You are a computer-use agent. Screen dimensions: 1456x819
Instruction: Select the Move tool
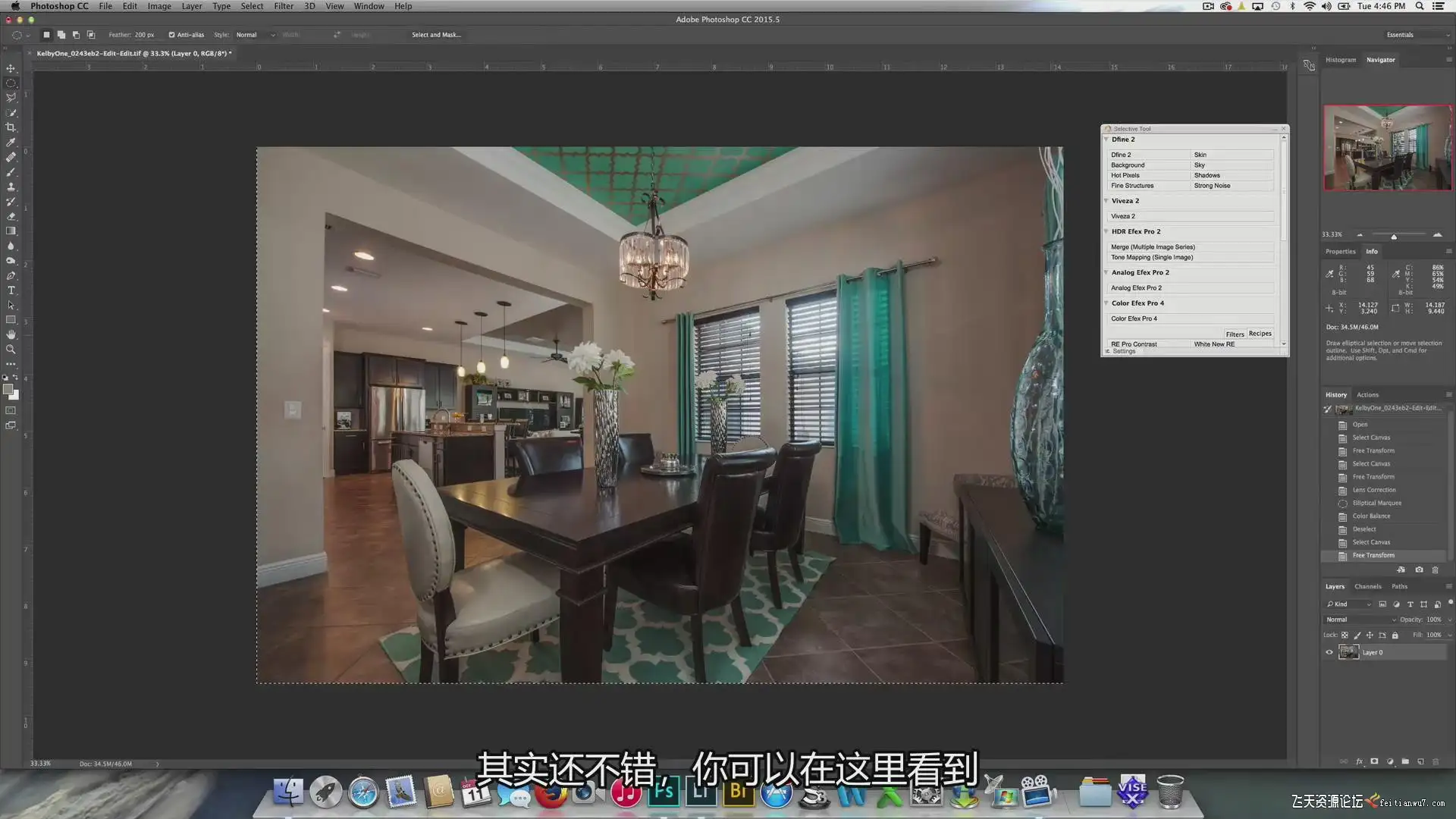tap(11, 68)
